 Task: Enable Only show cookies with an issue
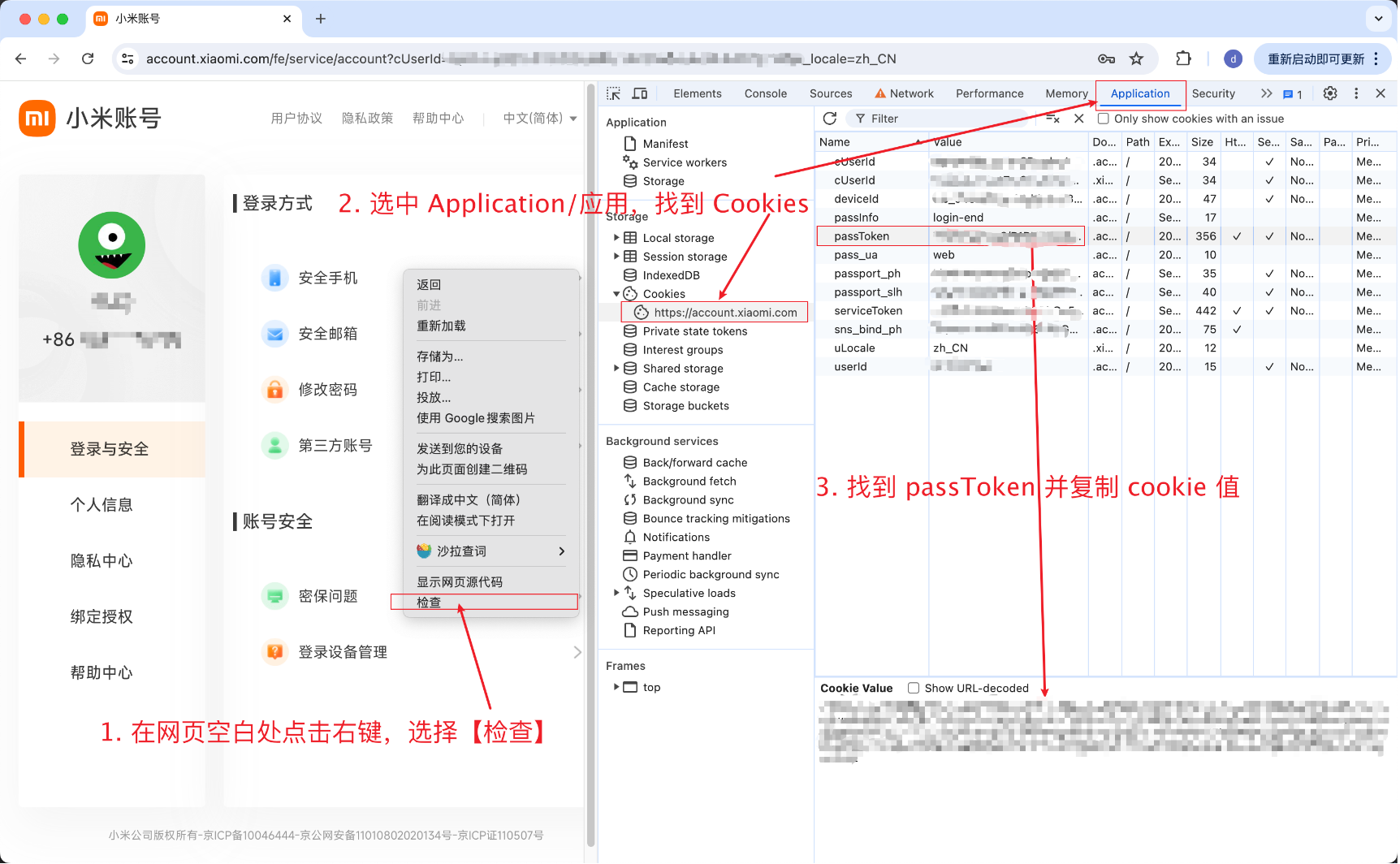pos(1104,119)
